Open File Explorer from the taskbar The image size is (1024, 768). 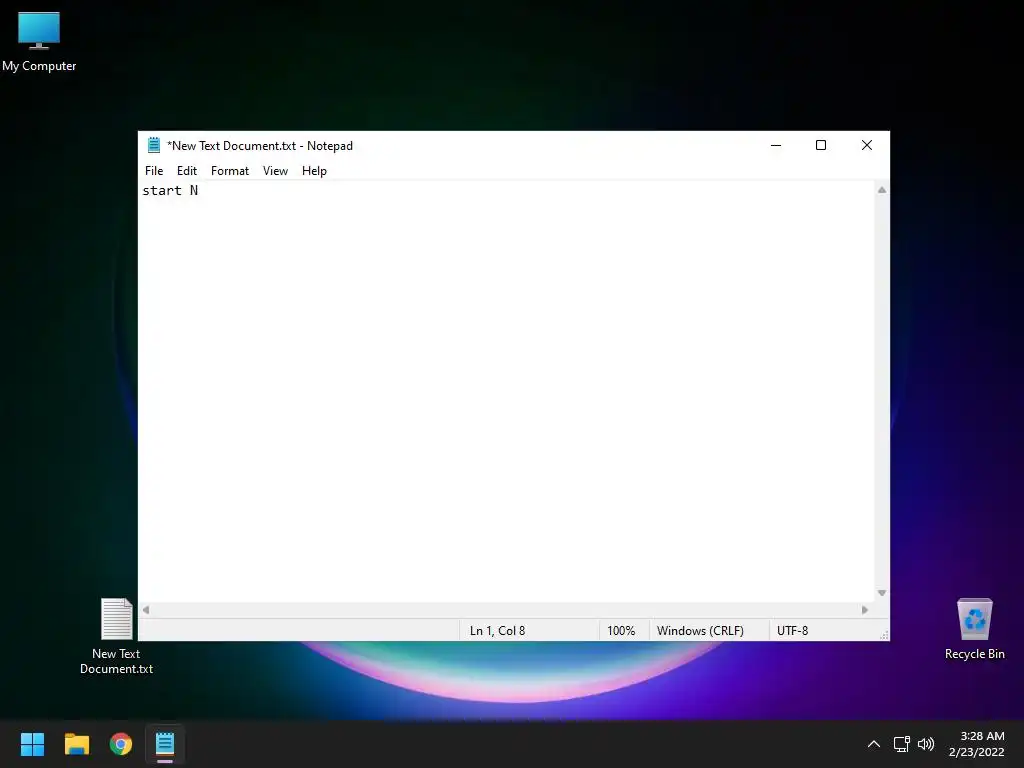click(76, 744)
